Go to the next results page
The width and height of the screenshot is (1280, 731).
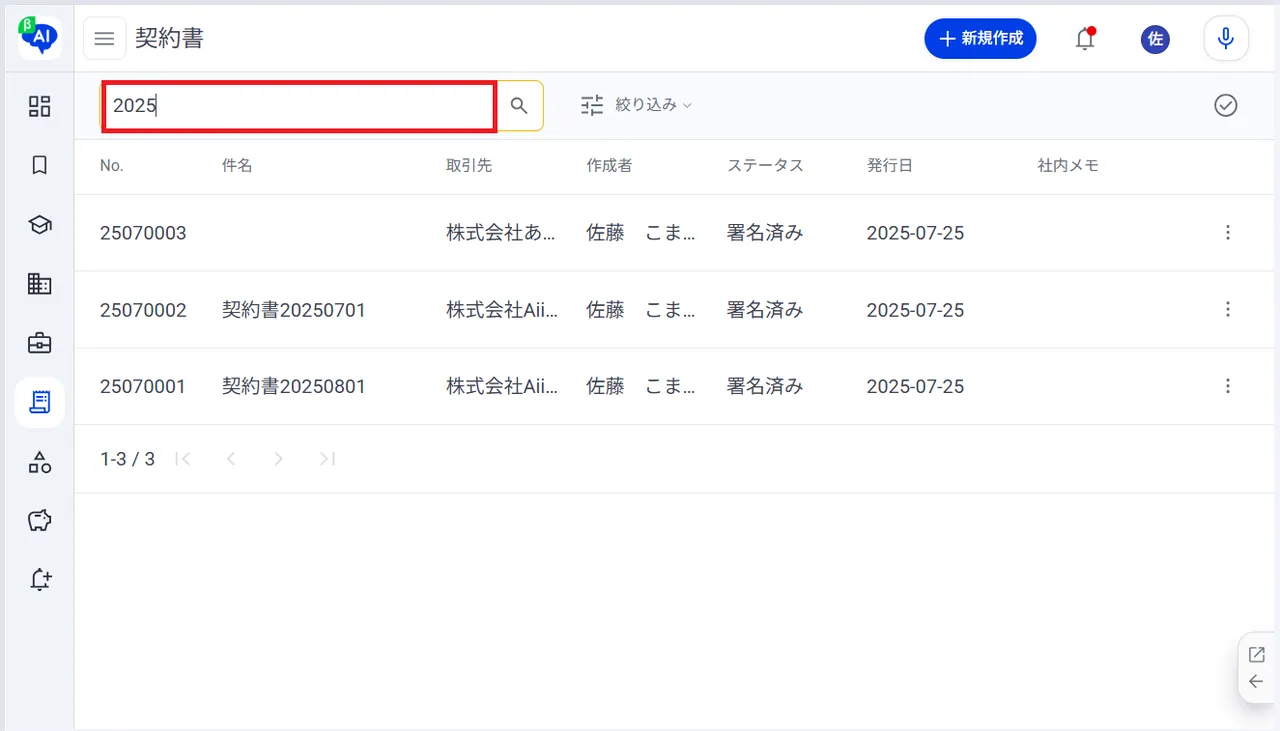click(x=279, y=459)
